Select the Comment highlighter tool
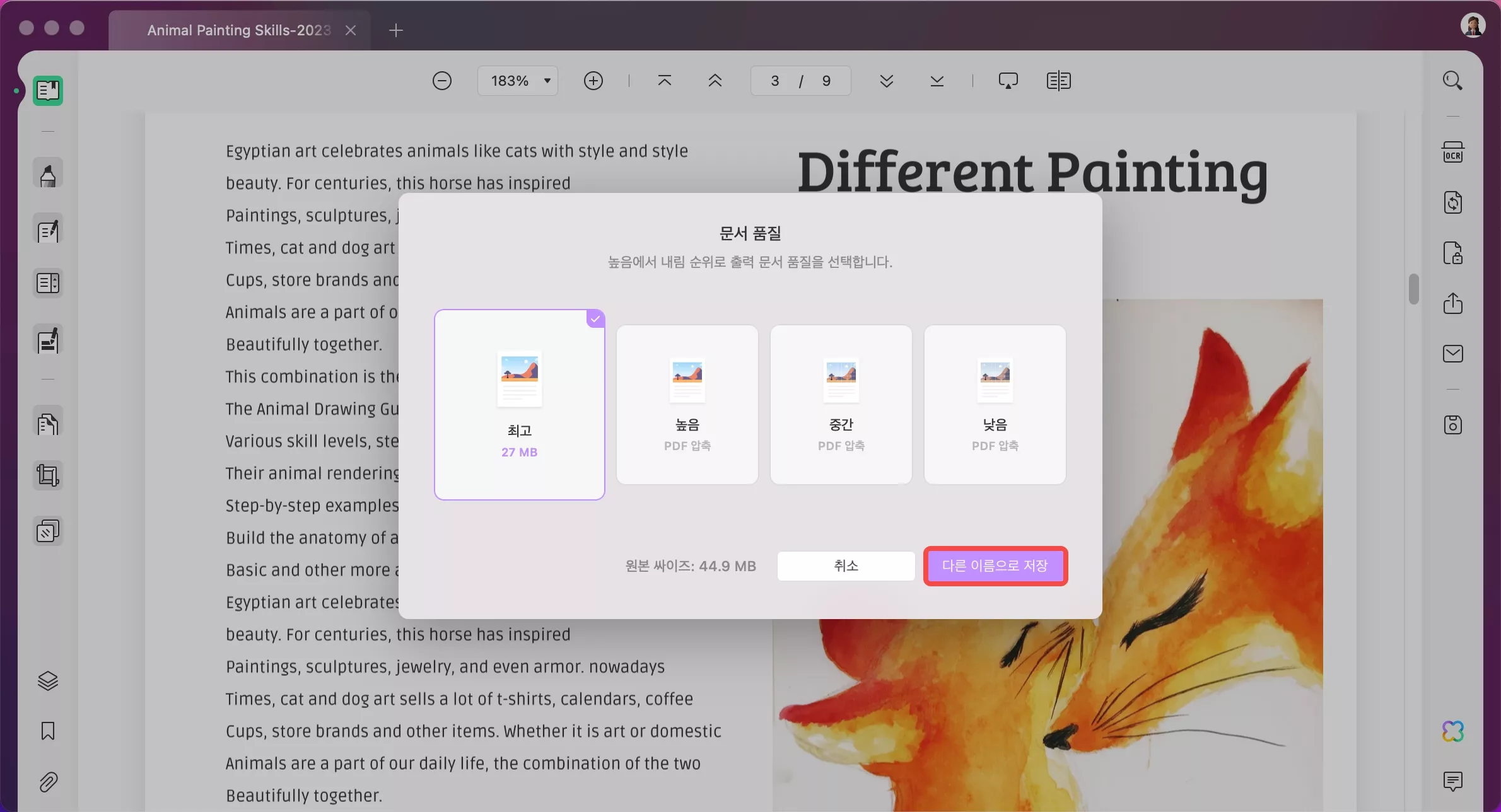 click(48, 174)
